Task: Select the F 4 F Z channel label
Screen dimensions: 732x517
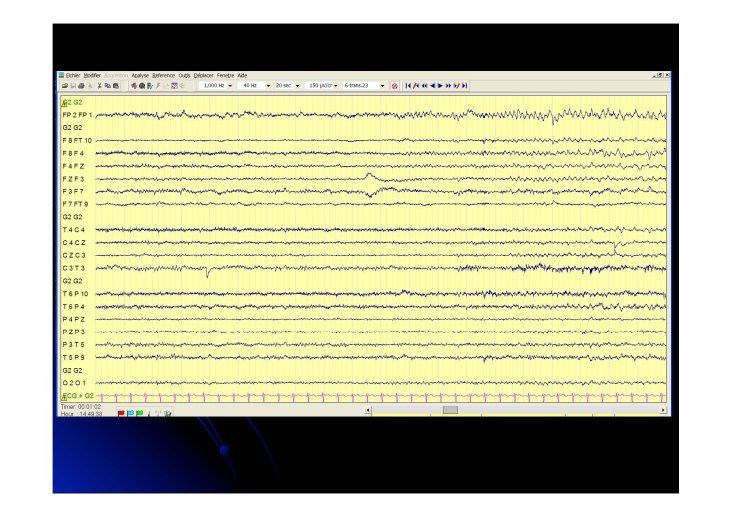Action: click(73, 166)
